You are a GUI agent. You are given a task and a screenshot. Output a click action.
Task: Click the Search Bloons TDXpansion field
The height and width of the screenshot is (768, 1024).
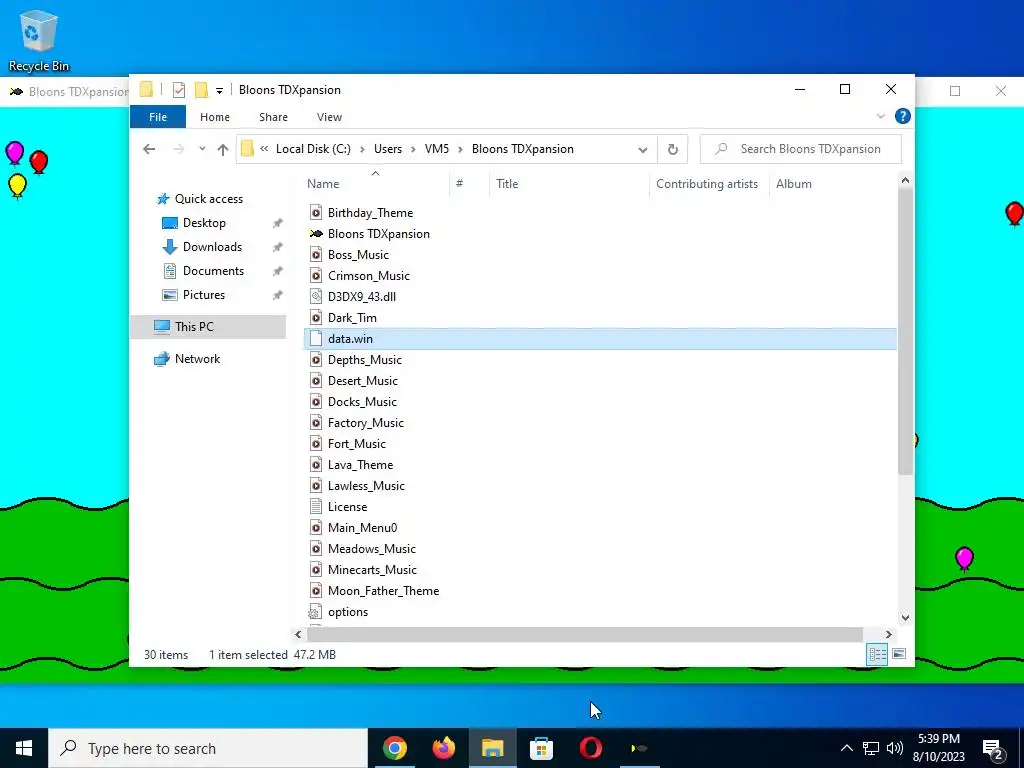pyautogui.click(x=801, y=149)
